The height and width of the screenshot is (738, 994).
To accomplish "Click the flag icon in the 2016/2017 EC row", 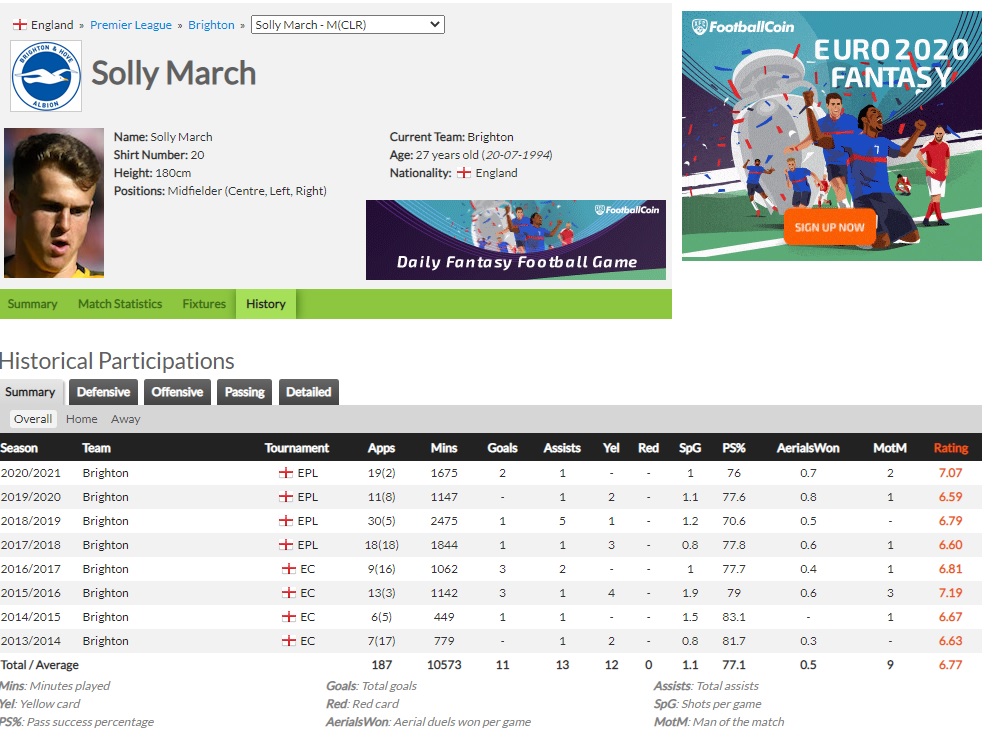I will [x=288, y=569].
